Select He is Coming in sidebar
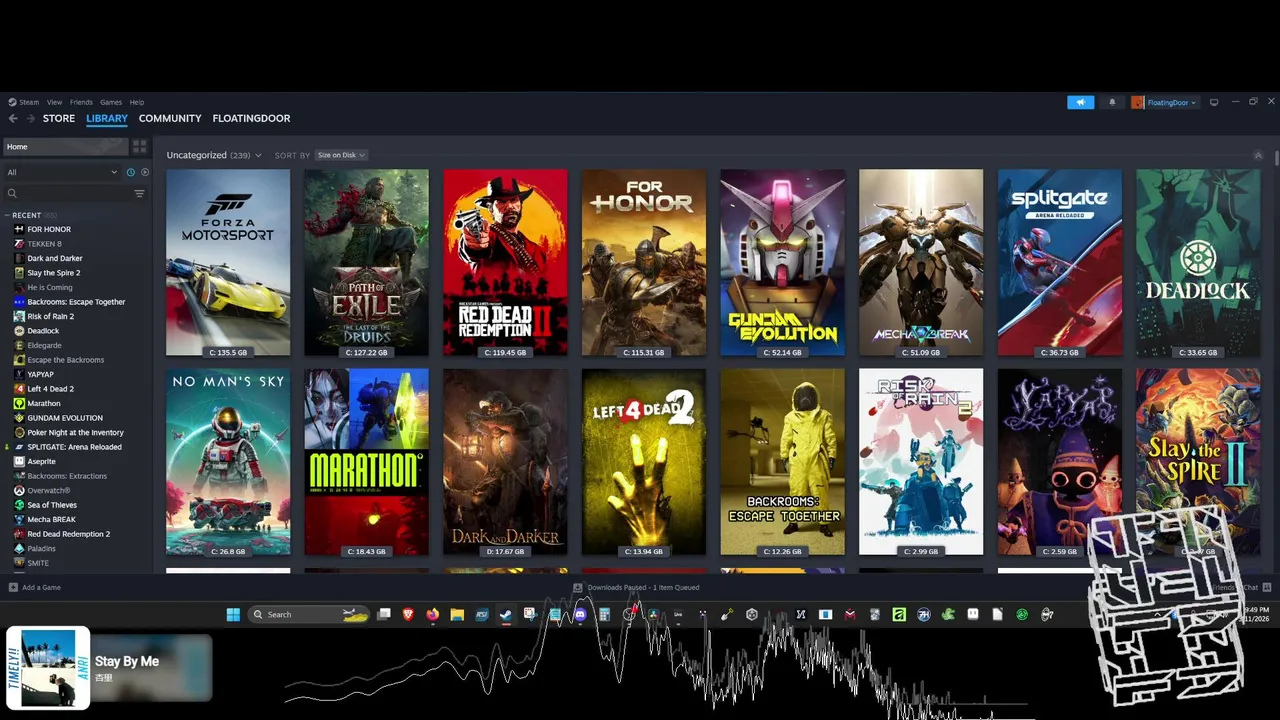Viewport: 1280px width, 720px height. click(x=50, y=287)
